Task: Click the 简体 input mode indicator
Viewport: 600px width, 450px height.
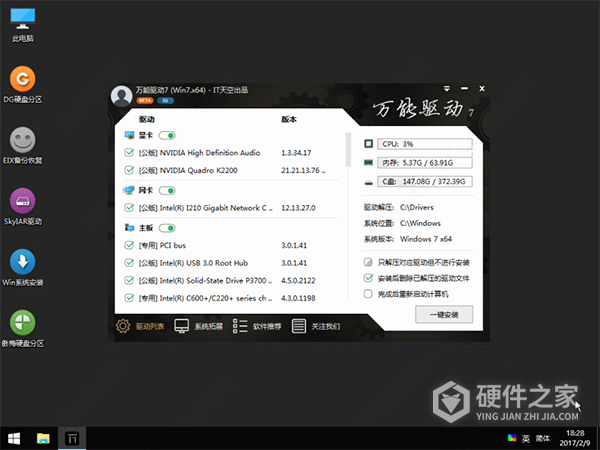Action: coord(543,439)
